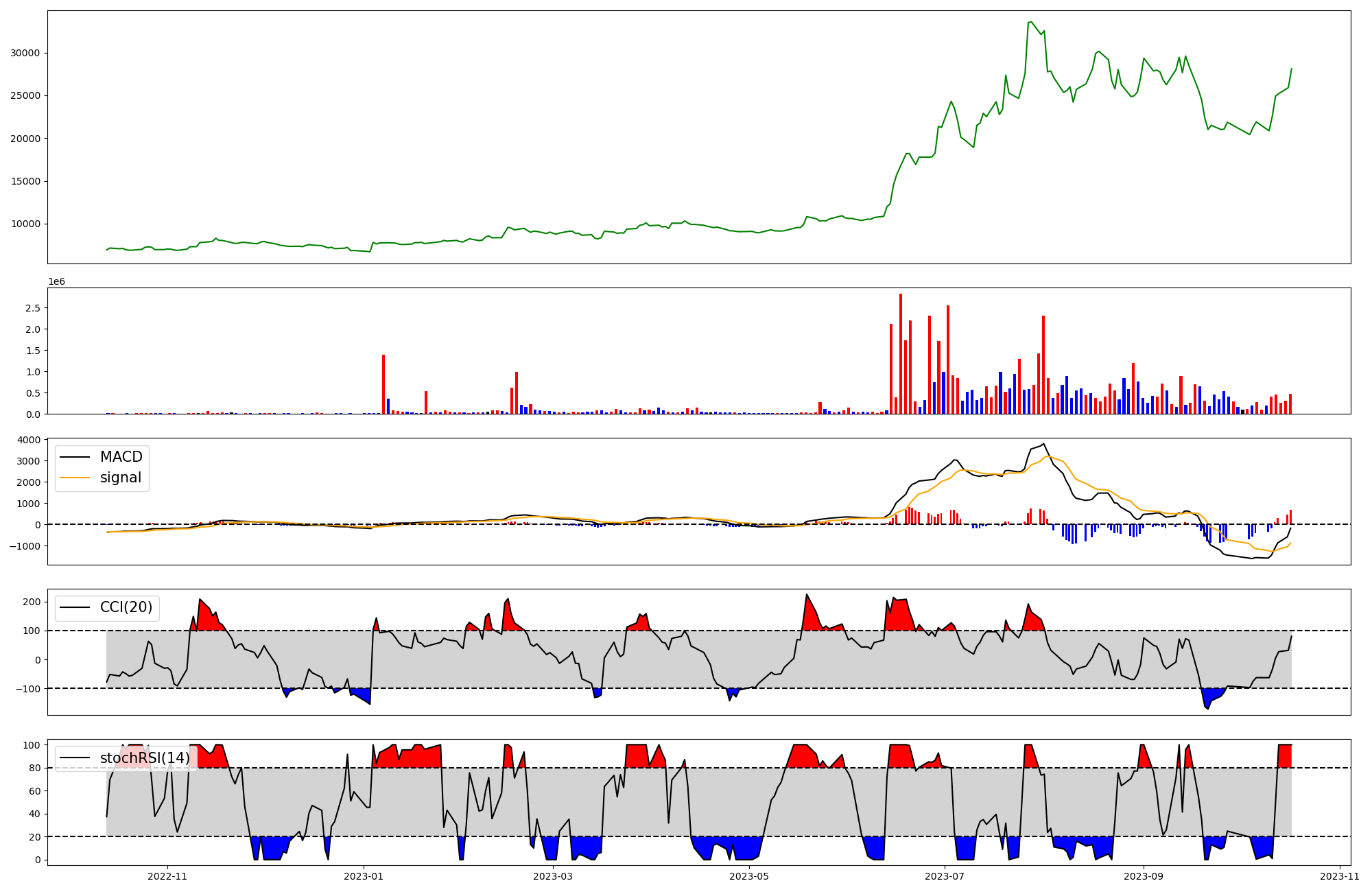This screenshot has width=1372, height=892.
Task: Click the 2022-11 x-axis date label
Action: click(167, 876)
